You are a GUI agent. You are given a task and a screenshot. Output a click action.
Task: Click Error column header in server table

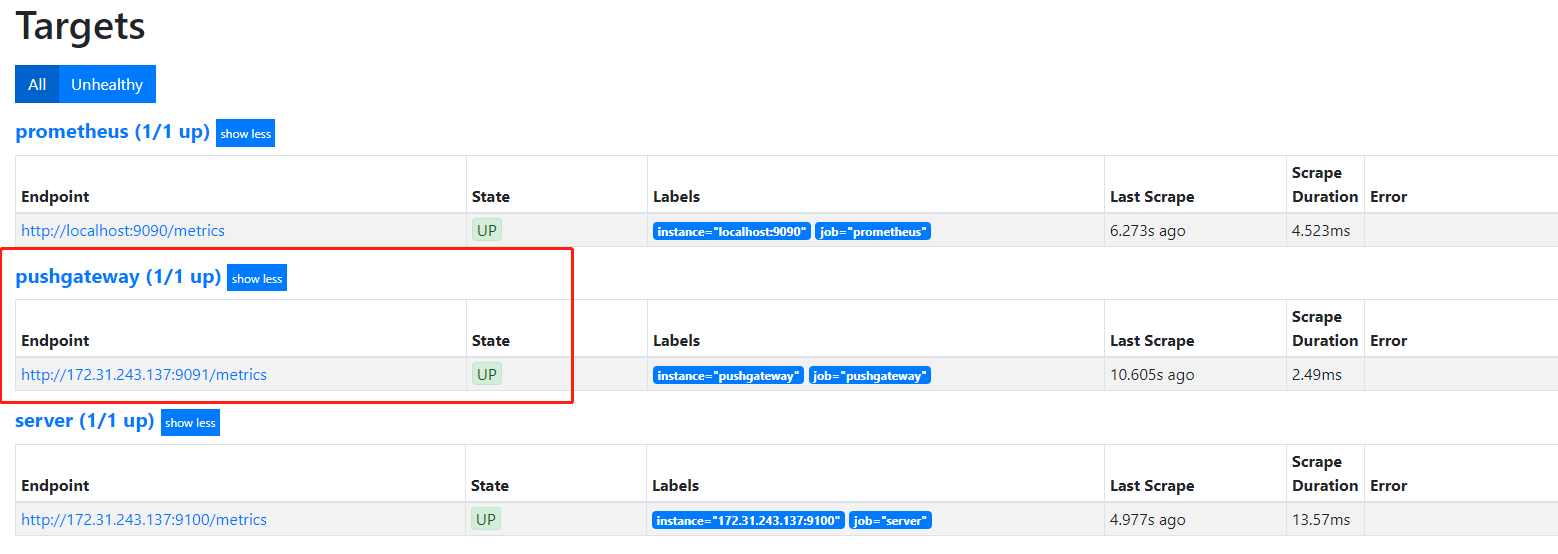[x=1389, y=486]
